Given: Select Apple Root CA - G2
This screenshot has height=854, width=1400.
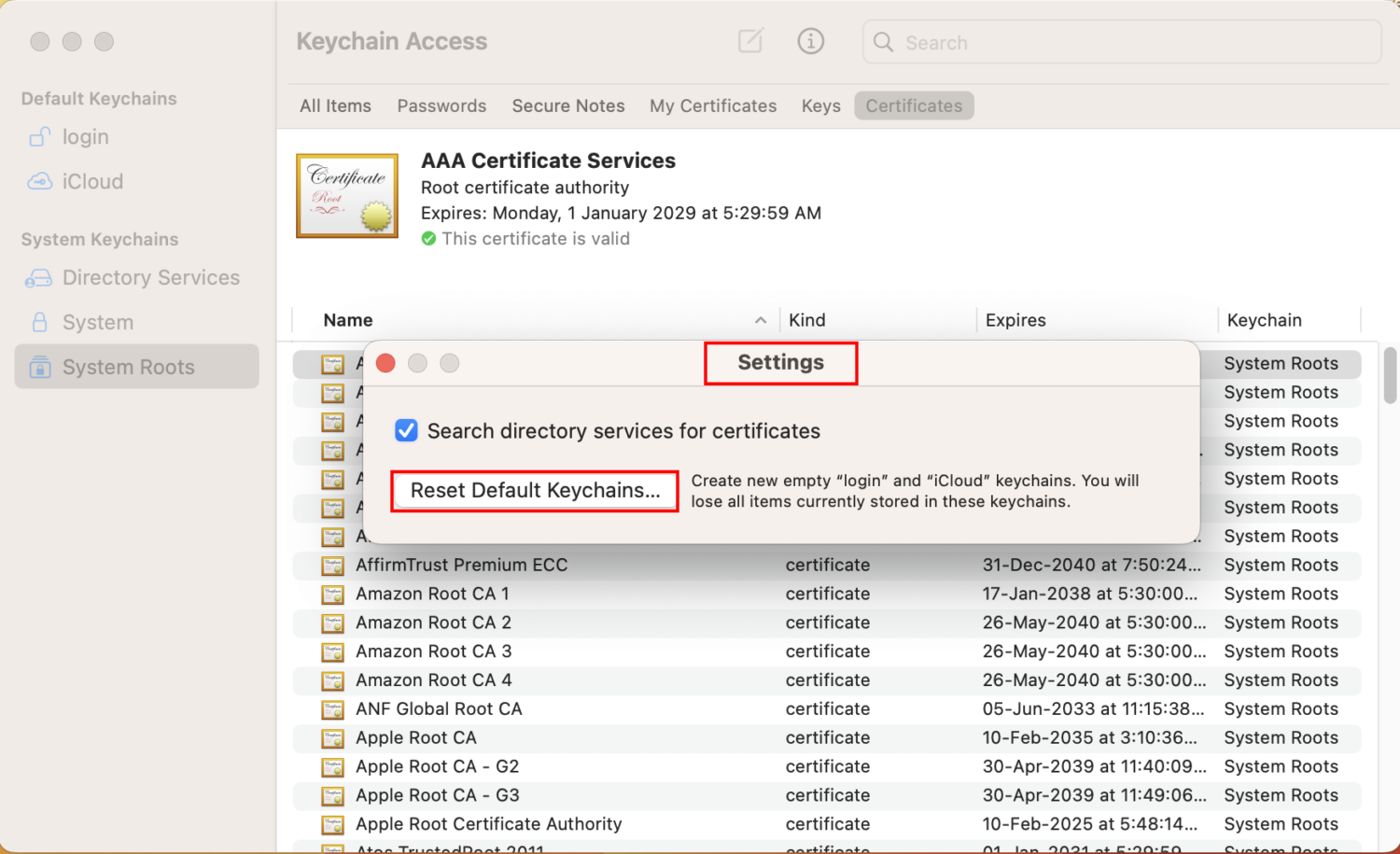Looking at the screenshot, I should tap(826, 767).
